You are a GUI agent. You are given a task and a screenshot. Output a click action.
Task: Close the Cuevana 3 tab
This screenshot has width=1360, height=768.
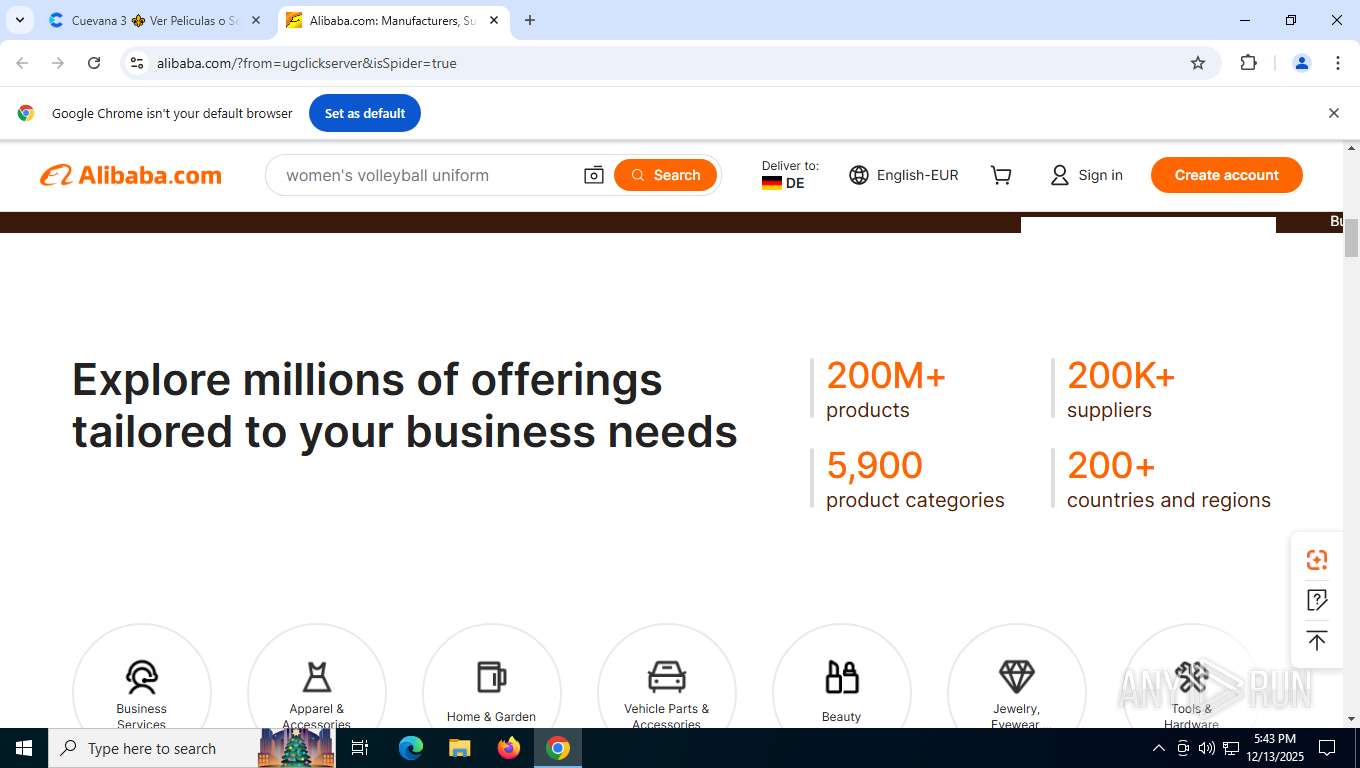(255, 20)
